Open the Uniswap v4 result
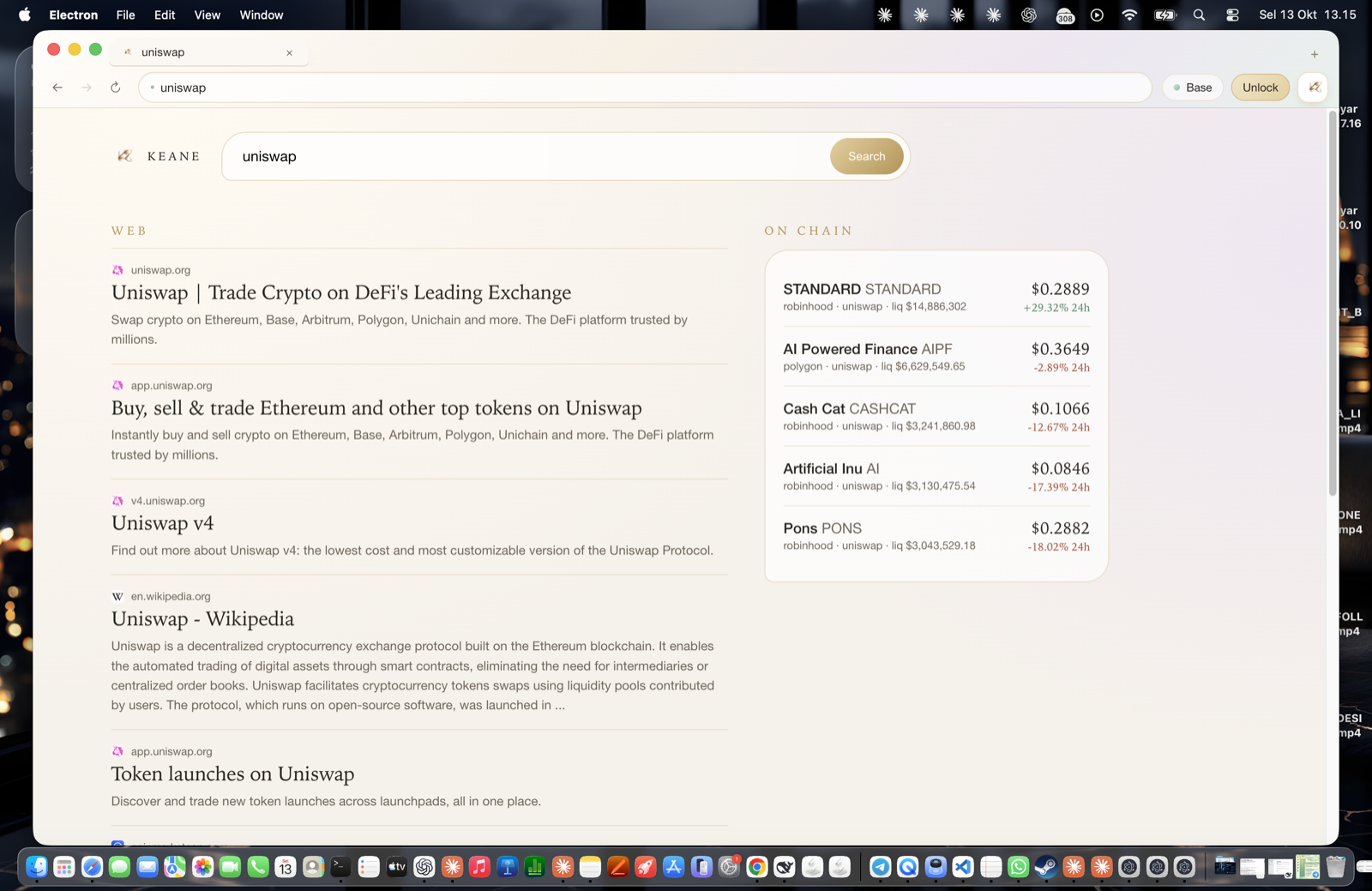The height and width of the screenshot is (891, 1372). (163, 523)
